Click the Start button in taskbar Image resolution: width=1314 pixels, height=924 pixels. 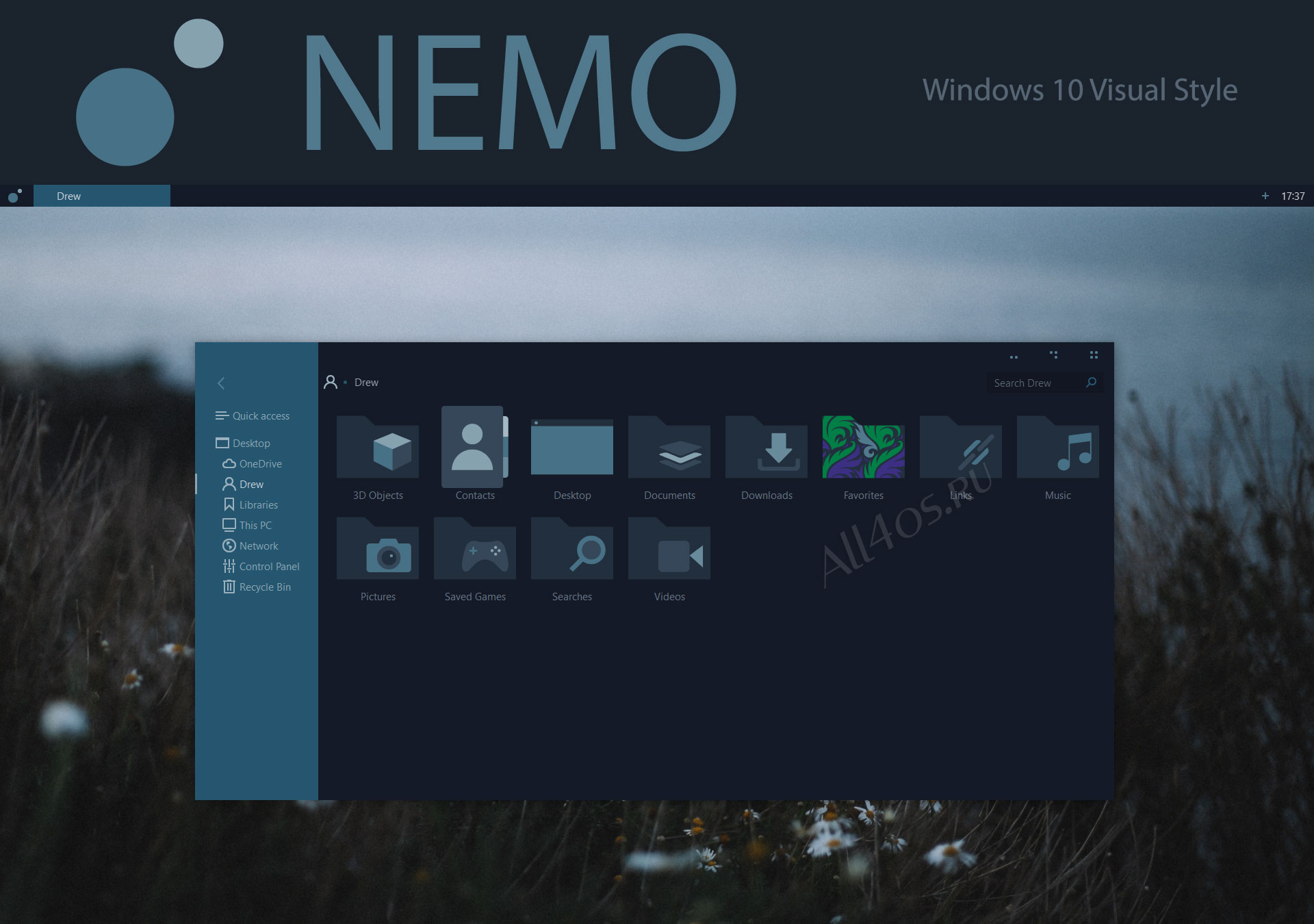point(14,196)
